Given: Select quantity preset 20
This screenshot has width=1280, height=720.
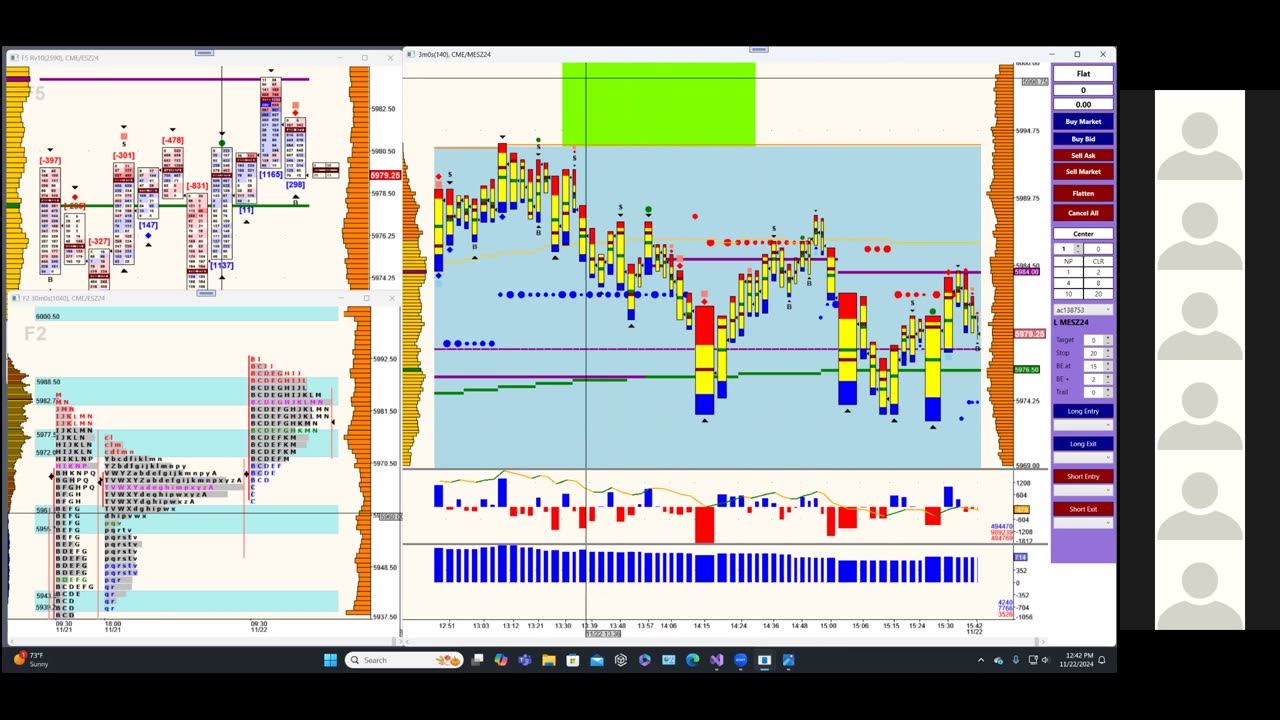Looking at the screenshot, I should 1098,294.
